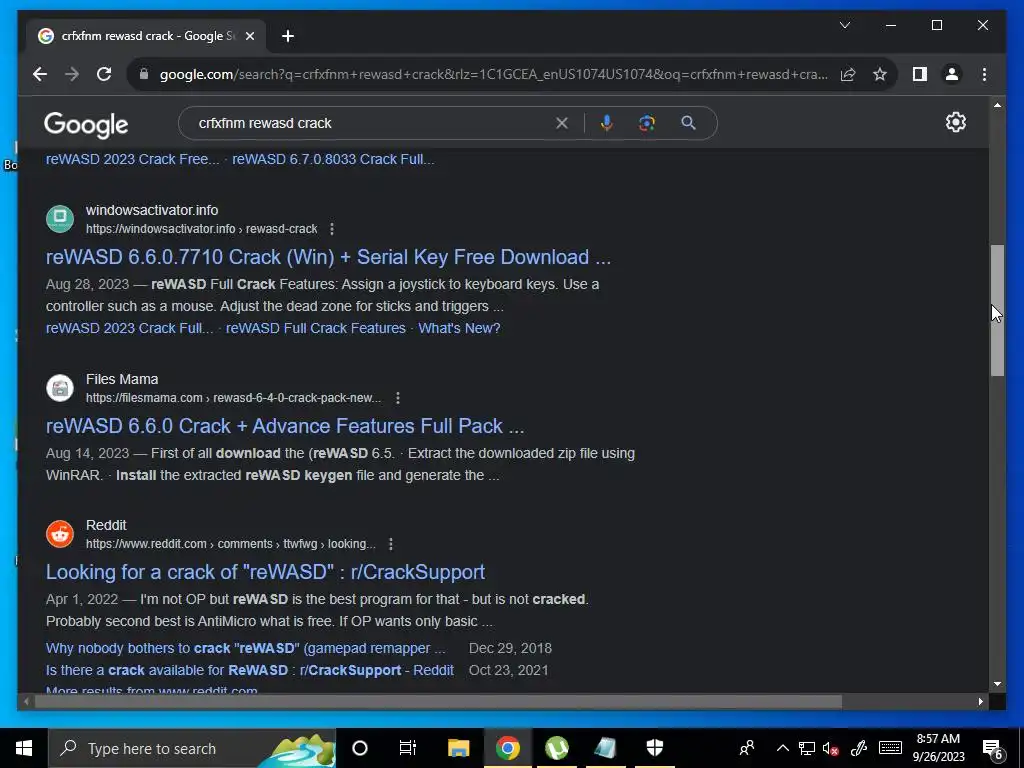Open more options for Files Mama result
The height and width of the screenshot is (768, 1024).
pyautogui.click(x=398, y=398)
